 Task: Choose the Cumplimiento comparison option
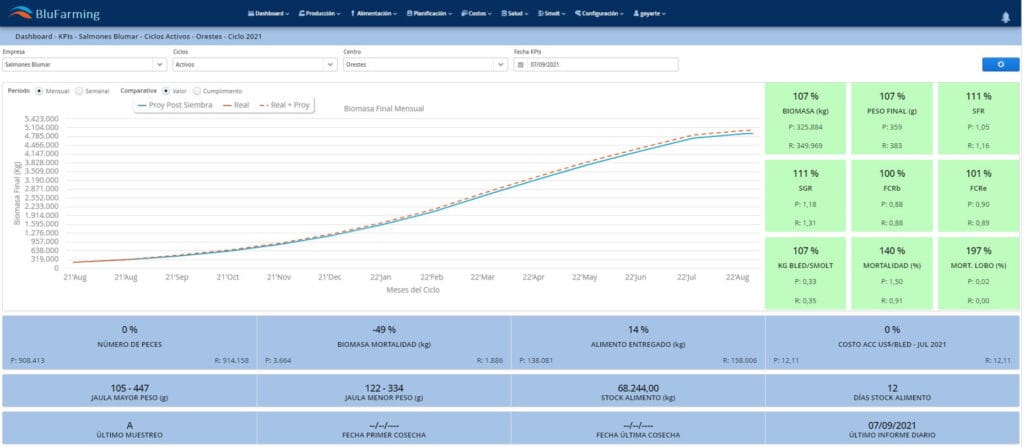click(x=196, y=91)
